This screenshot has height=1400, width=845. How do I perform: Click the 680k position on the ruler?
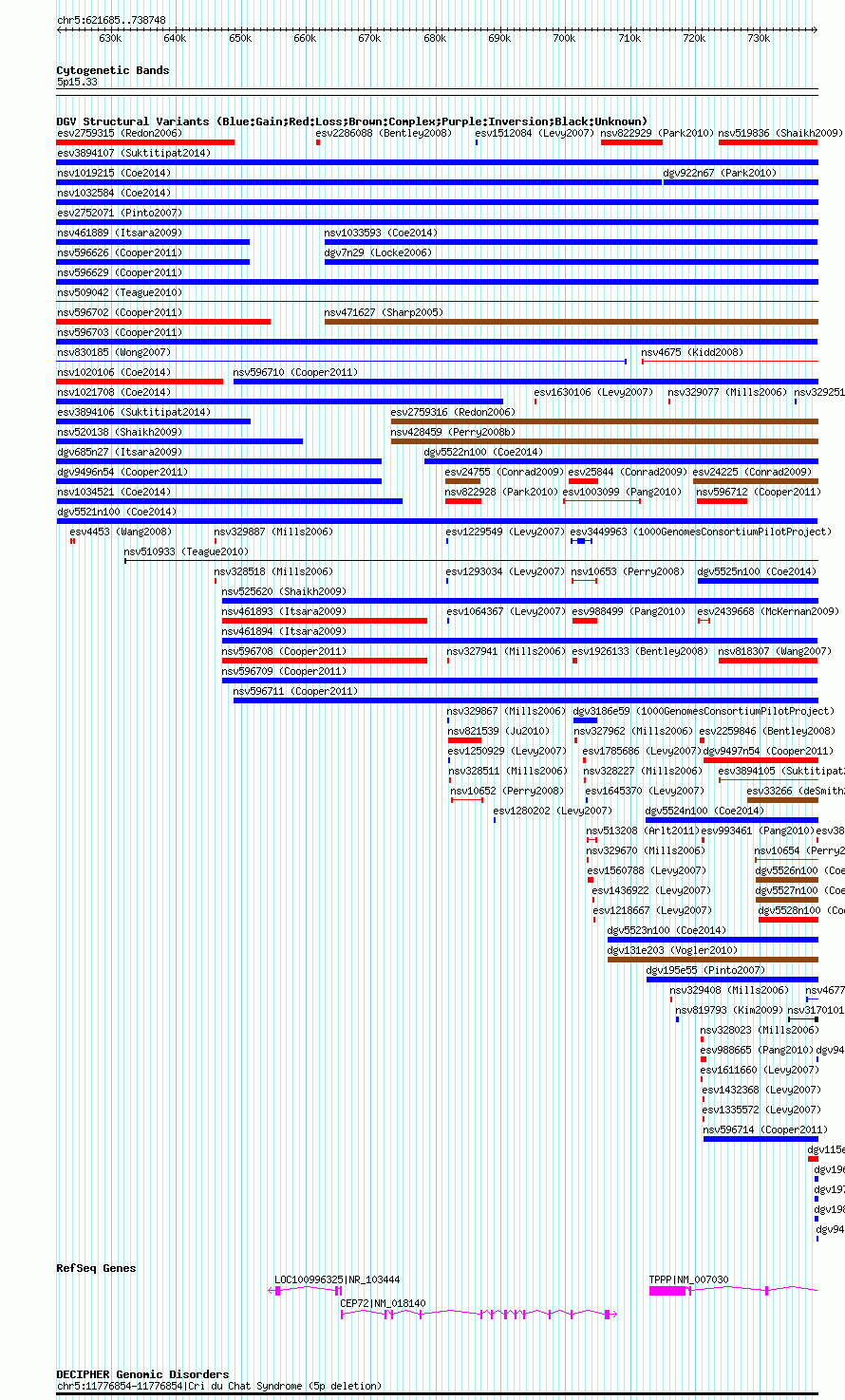tap(435, 39)
